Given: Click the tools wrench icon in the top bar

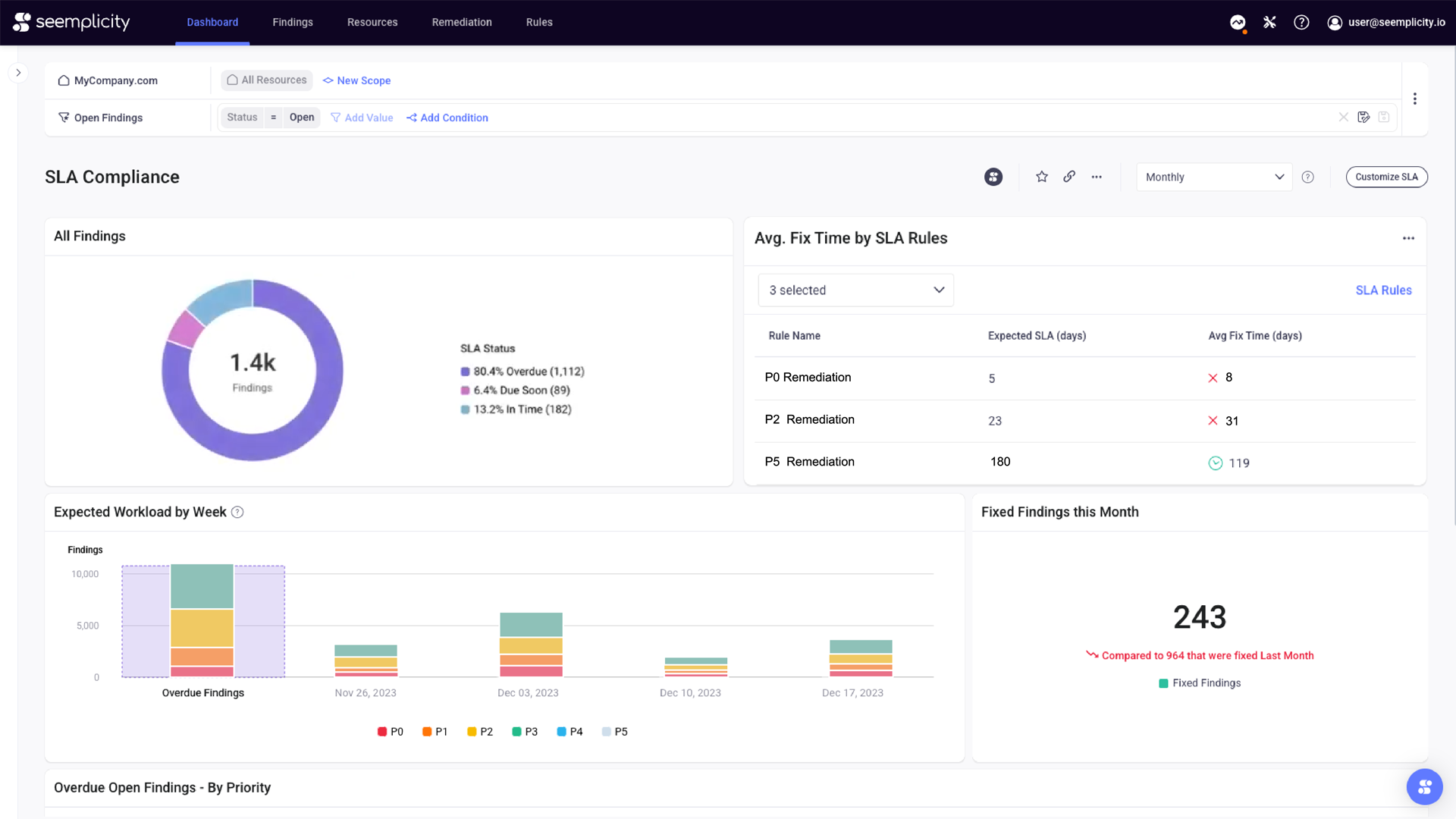Looking at the screenshot, I should [1269, 22].
